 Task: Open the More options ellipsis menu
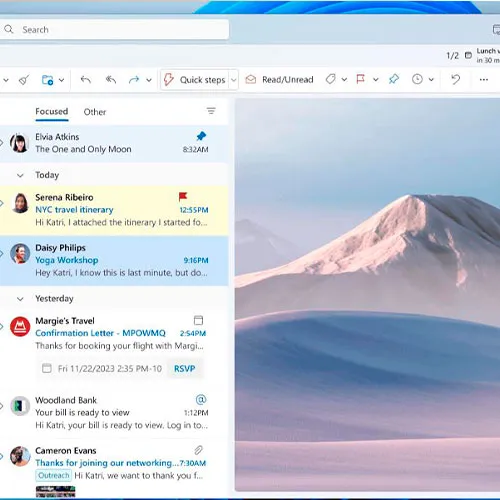coord(484,79)
